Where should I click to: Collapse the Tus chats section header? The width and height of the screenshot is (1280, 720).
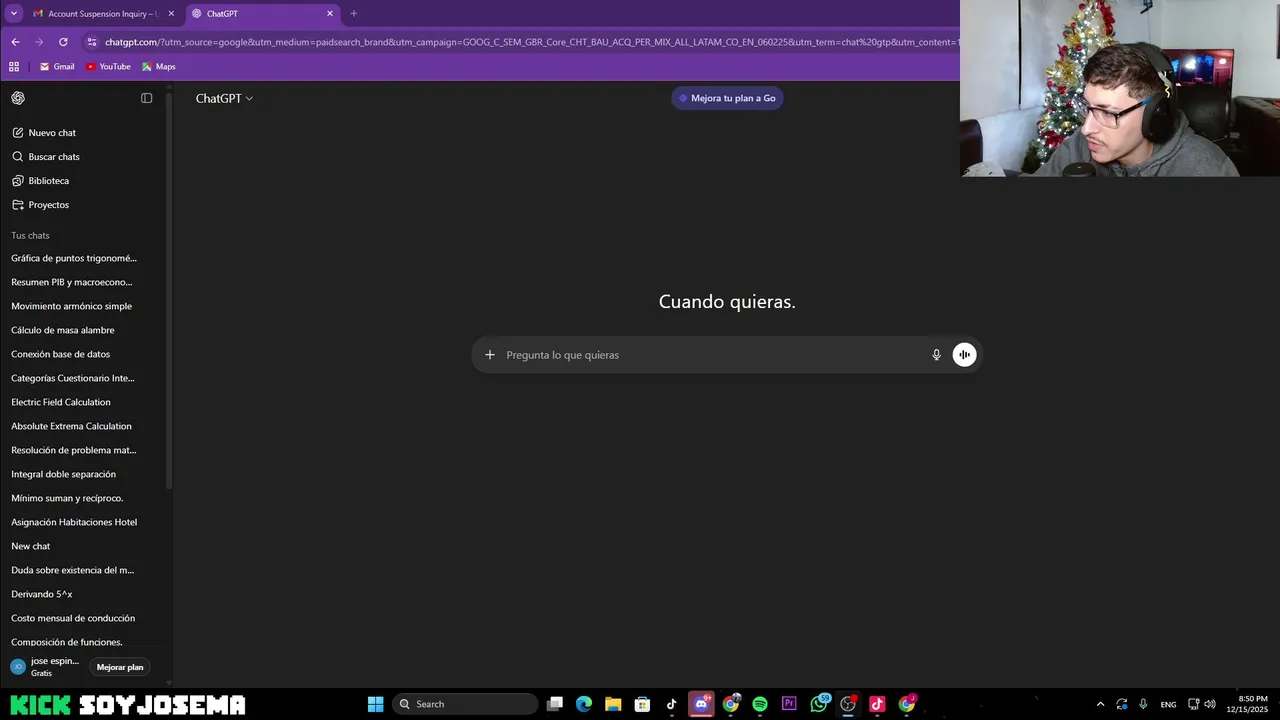point(30,236)
